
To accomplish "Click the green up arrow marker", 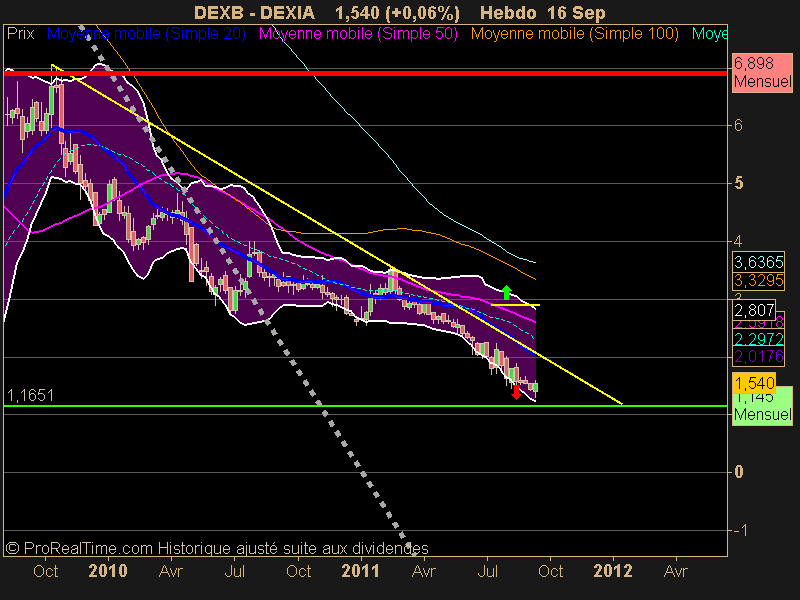I will [506, 292].
